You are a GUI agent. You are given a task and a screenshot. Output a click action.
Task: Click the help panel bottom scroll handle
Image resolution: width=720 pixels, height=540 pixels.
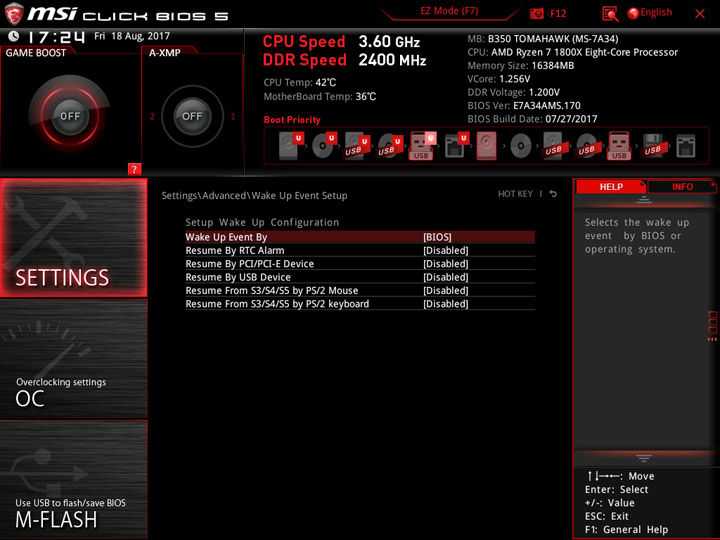point(644,458)
